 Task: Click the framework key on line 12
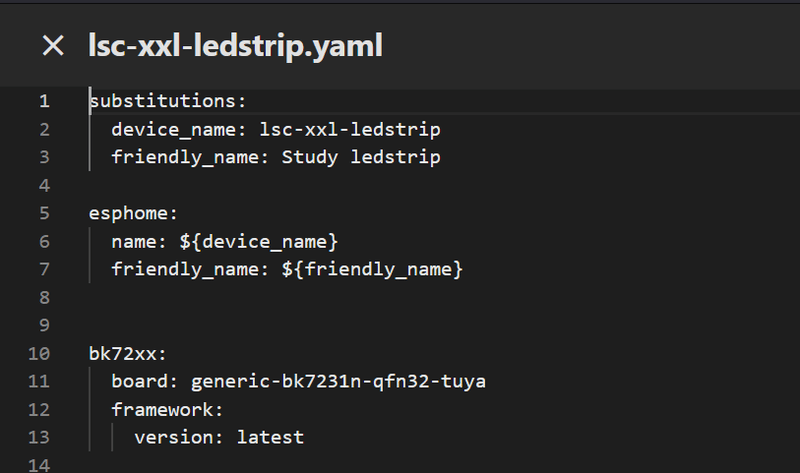coord(161,409)
